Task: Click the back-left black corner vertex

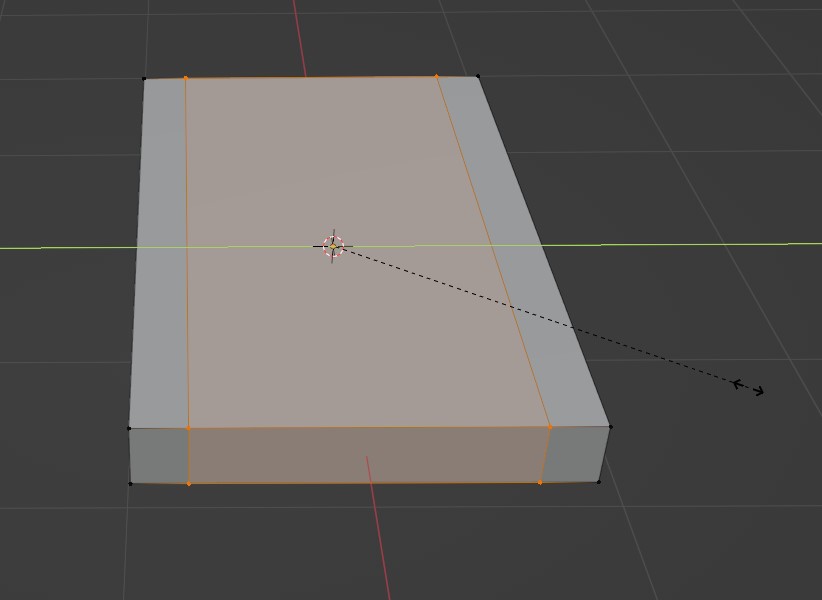Action: (x=144, y=78)
